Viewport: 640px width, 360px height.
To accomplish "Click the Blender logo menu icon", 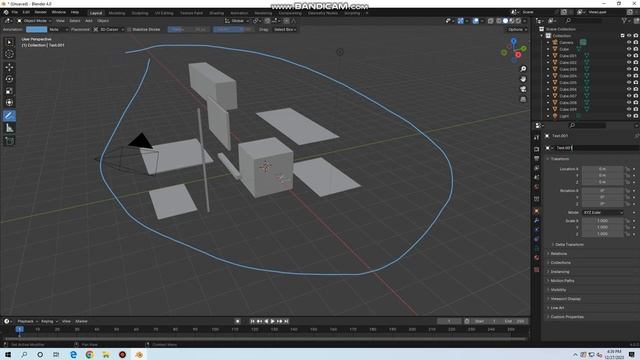I will (x=6, y=12).
